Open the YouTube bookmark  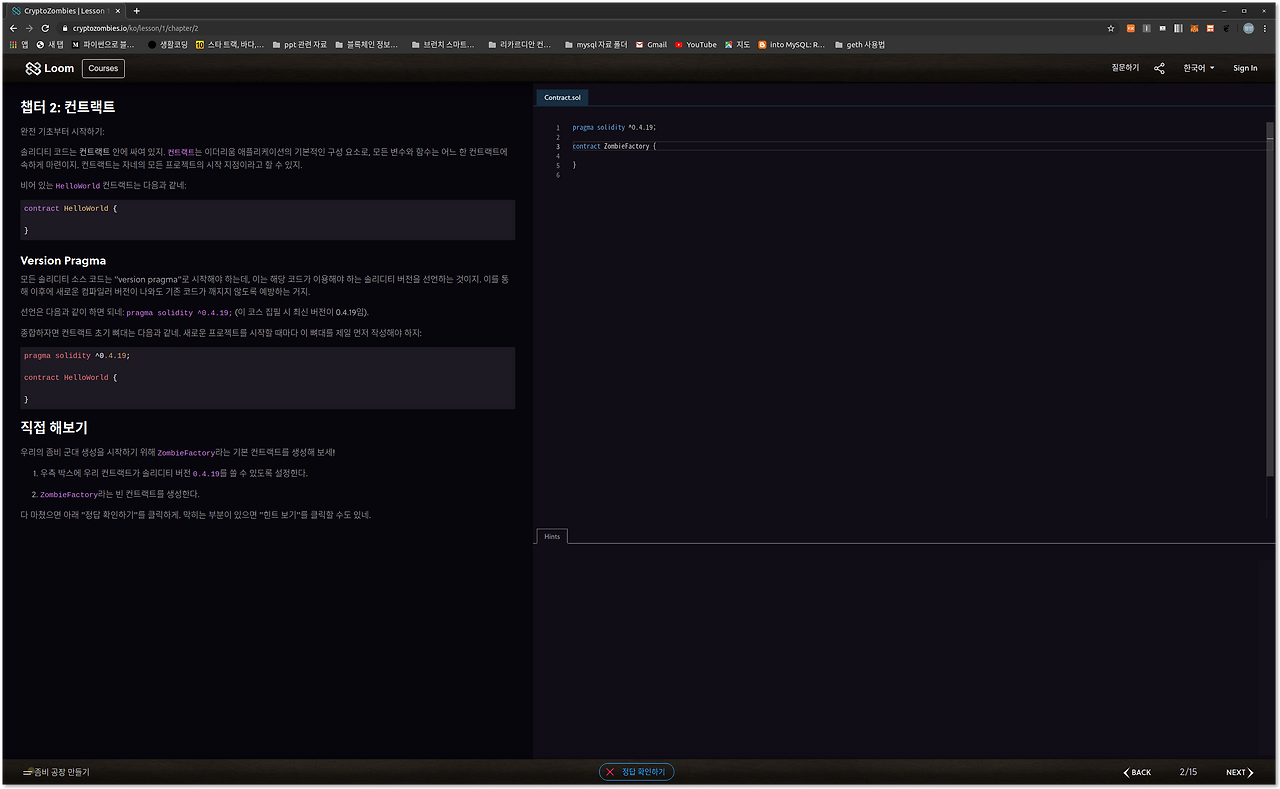click(696, 44)
